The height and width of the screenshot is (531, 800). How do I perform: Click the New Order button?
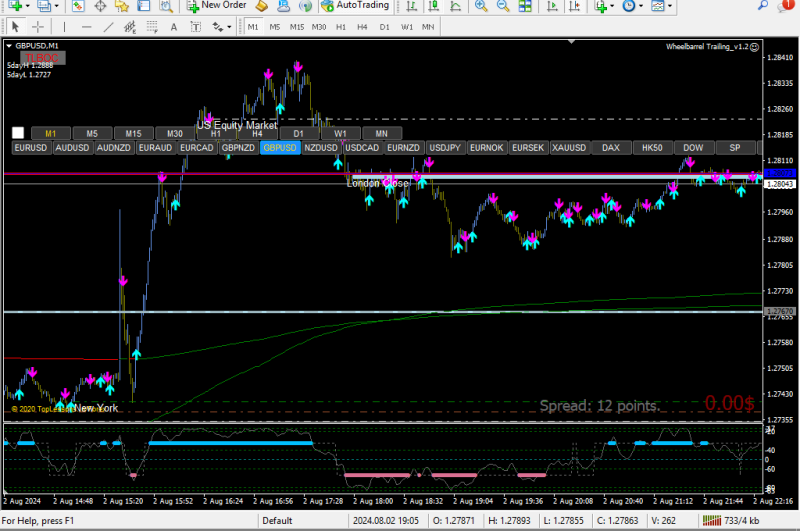pyautogui.click(x=217, y=5)
